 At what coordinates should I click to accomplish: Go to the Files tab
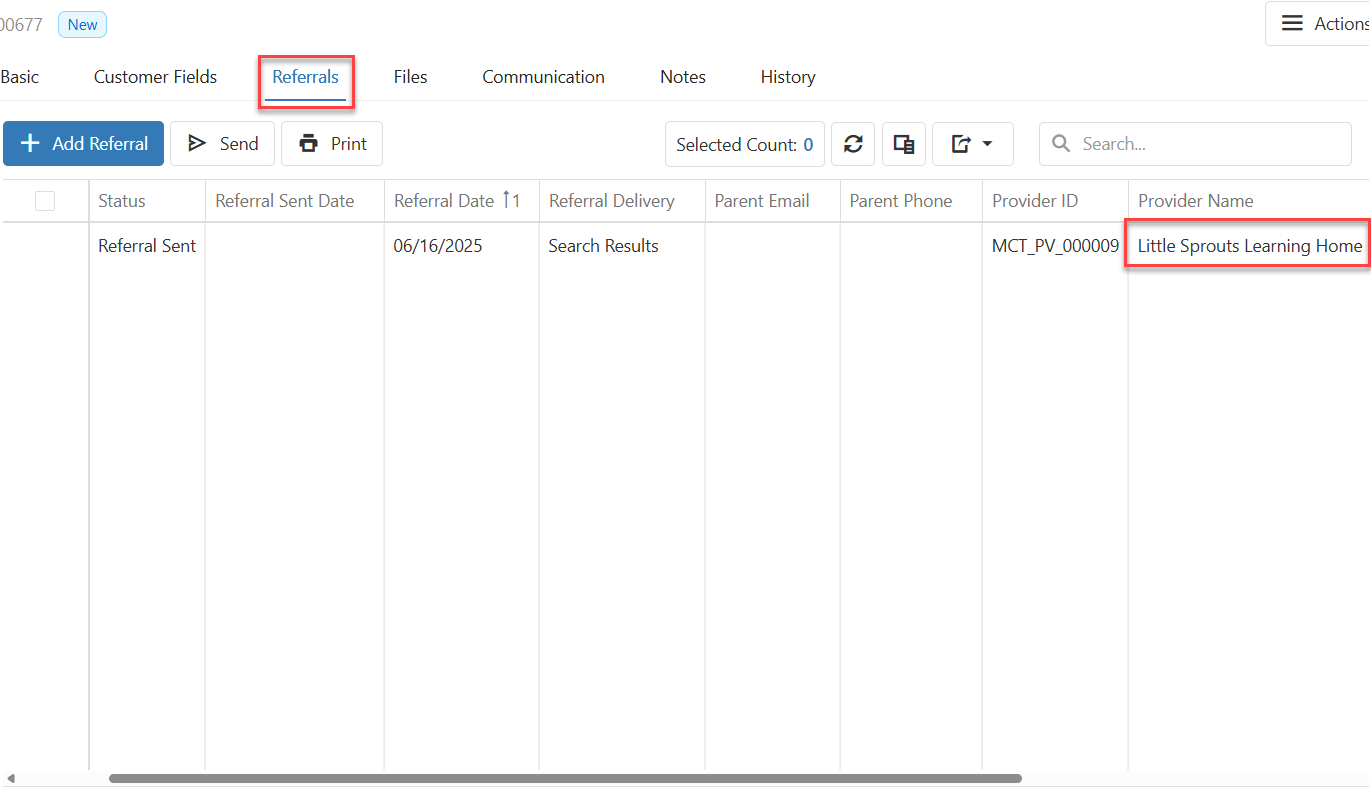click(x=410, y=77)
